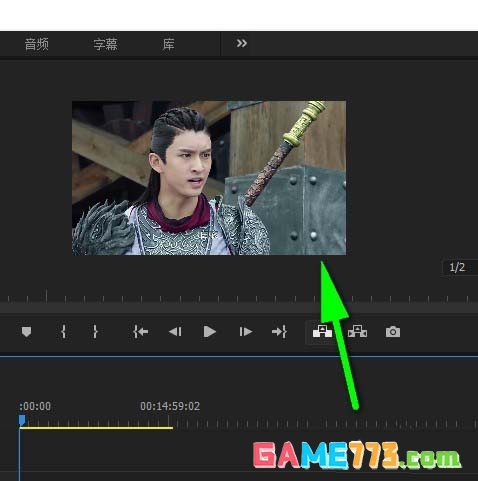Step forward one frame
The width and height of the screenshot is (478, 481).
click(x=246, y=332)
